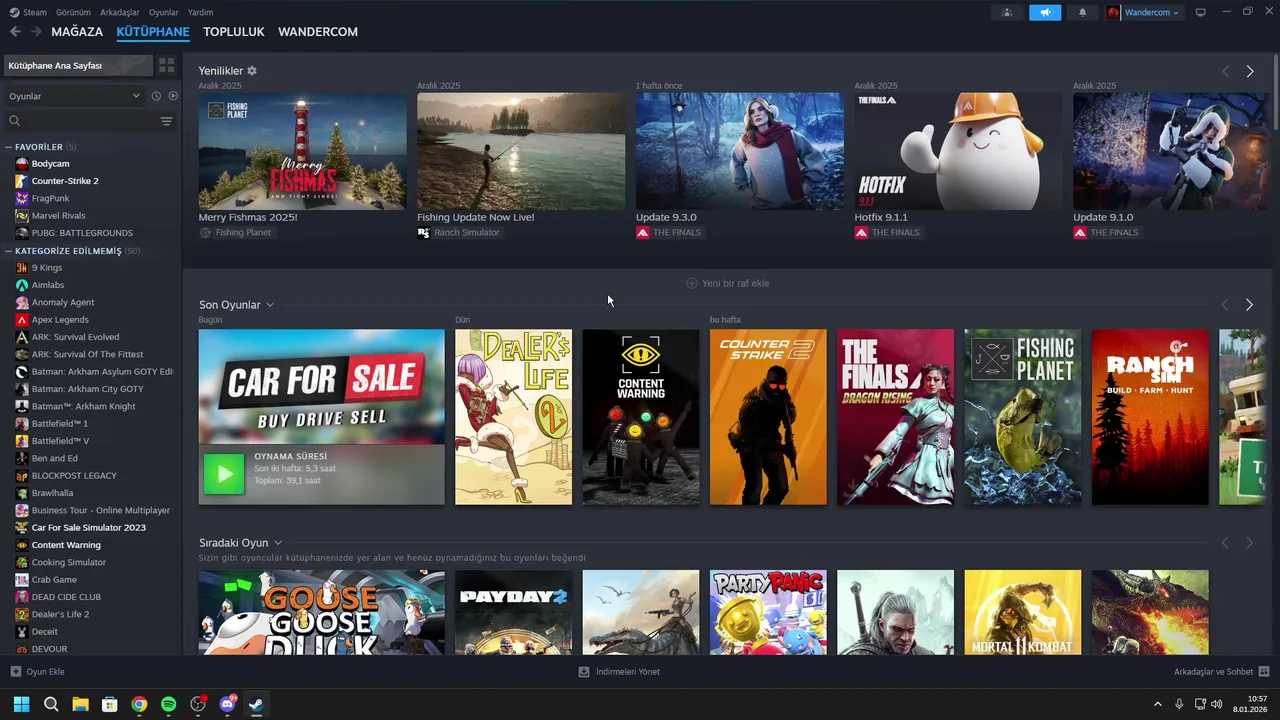Open the Oyunlar menu in menu bar

click(164, 12)
